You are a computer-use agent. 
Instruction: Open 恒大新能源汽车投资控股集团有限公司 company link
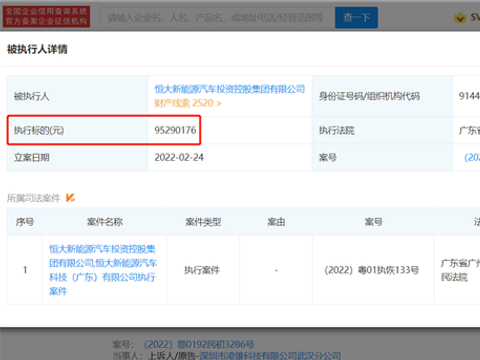pyautogui.click(x=230, y=89)
